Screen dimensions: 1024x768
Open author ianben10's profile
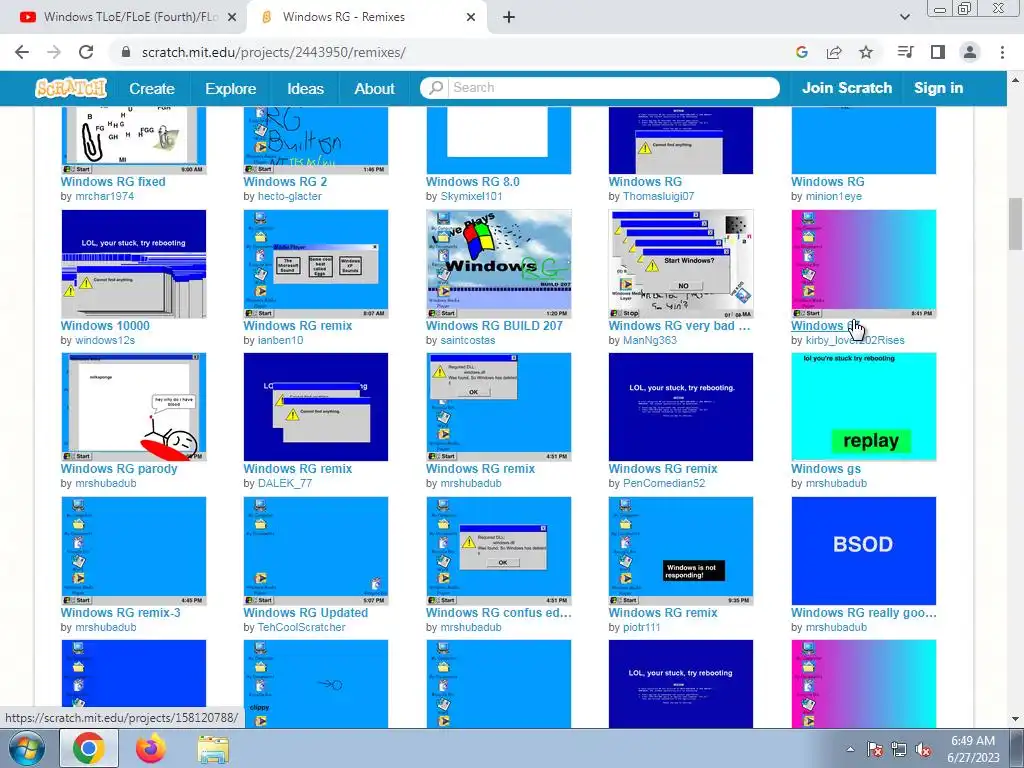point(281,340)
